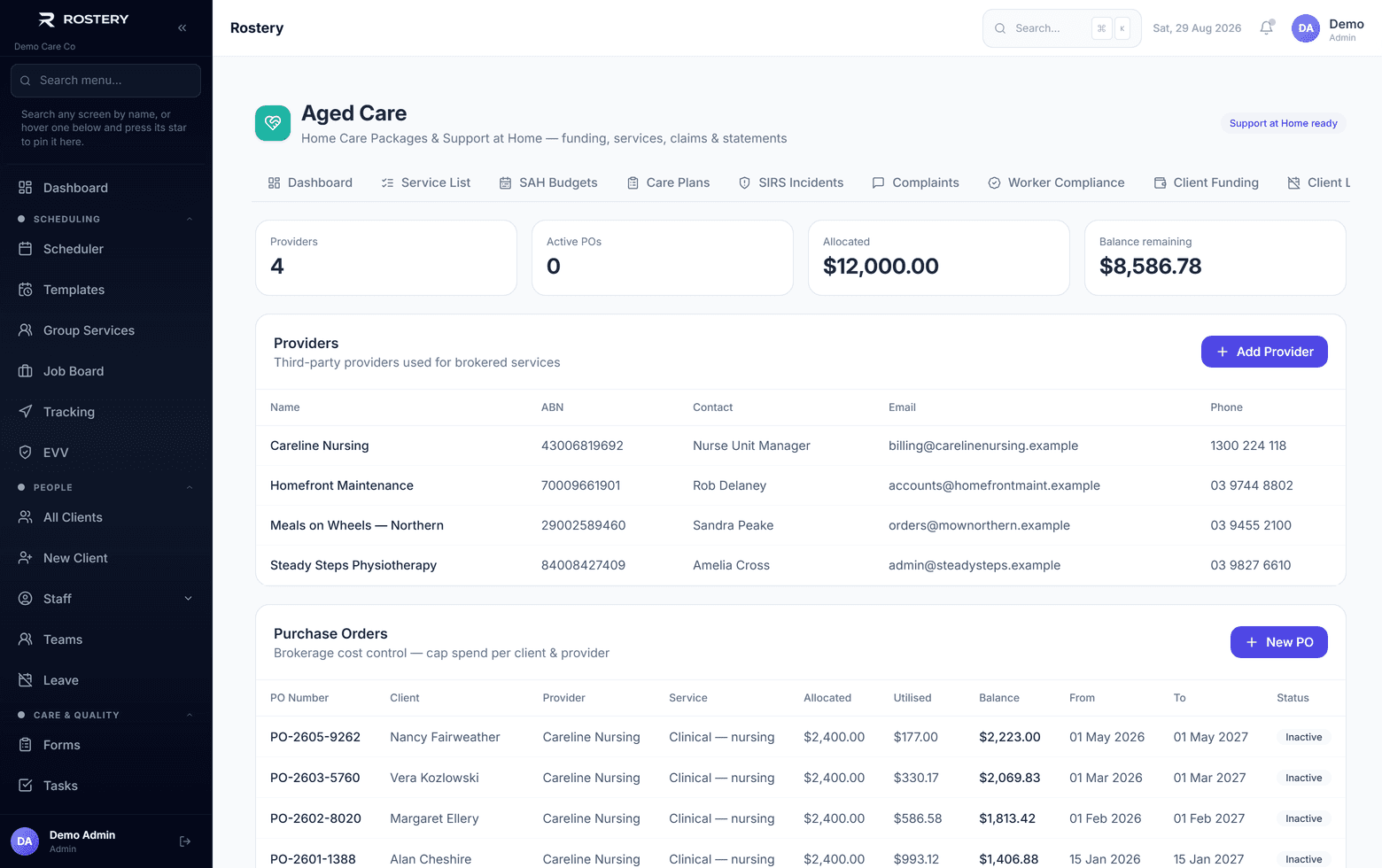This screenshot has height=868, width=1382.
Task: Open Scheduler calendar icon in sidebar
Action: coord(26,249)
